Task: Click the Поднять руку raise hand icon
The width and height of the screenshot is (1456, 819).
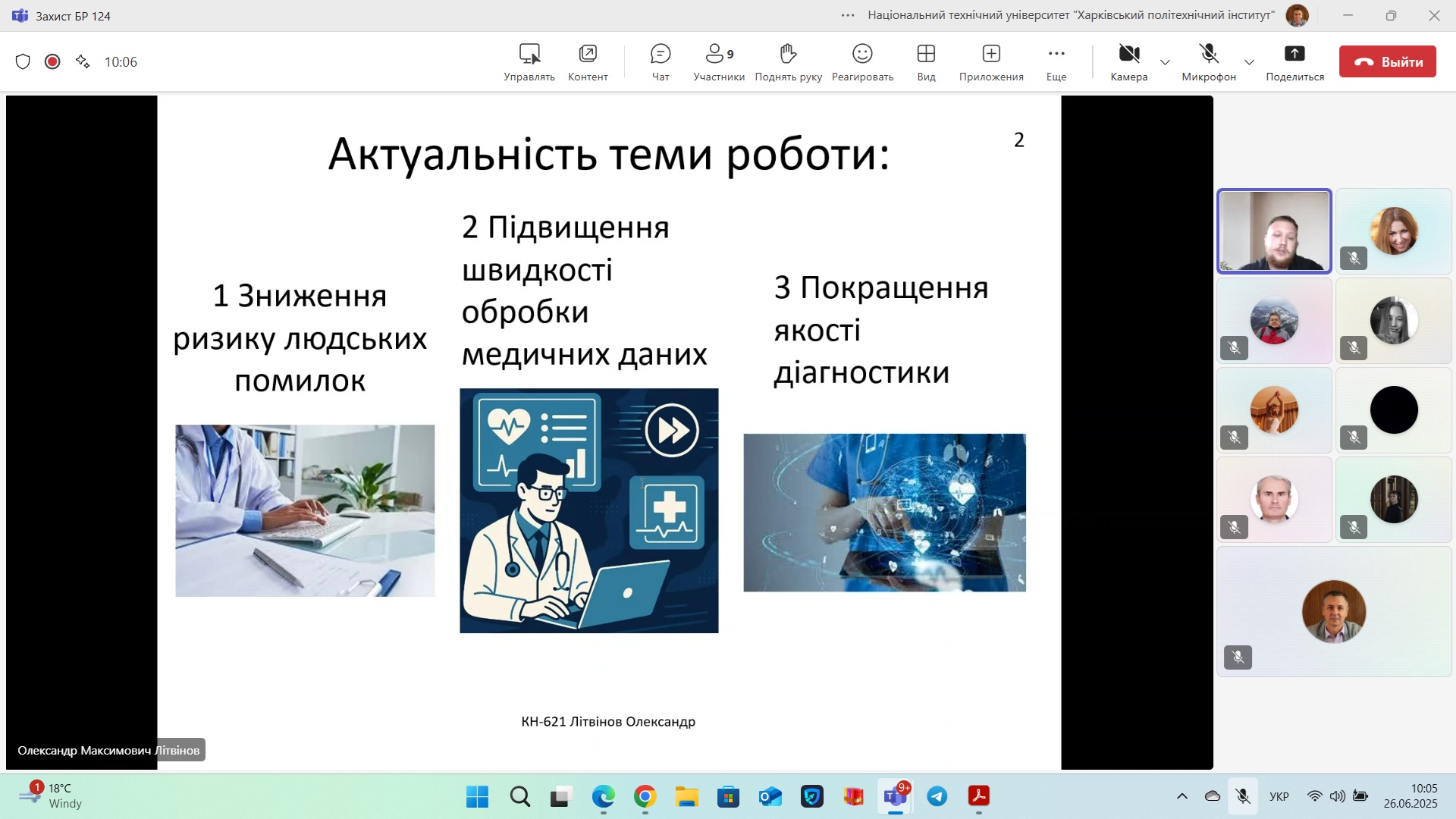Action: [x=788, y=61]
